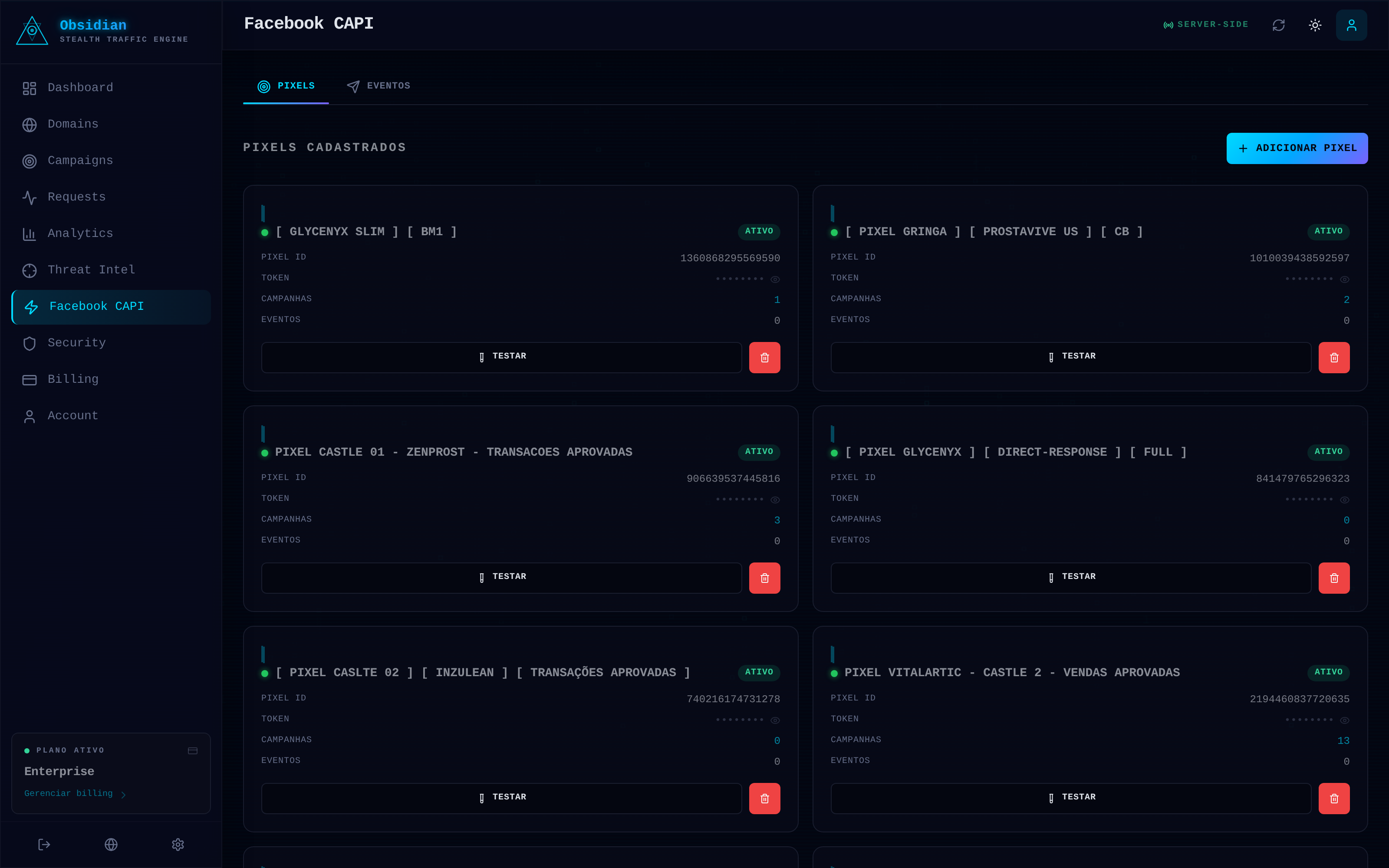
Task: Open Security section
Action: (111, 343)
